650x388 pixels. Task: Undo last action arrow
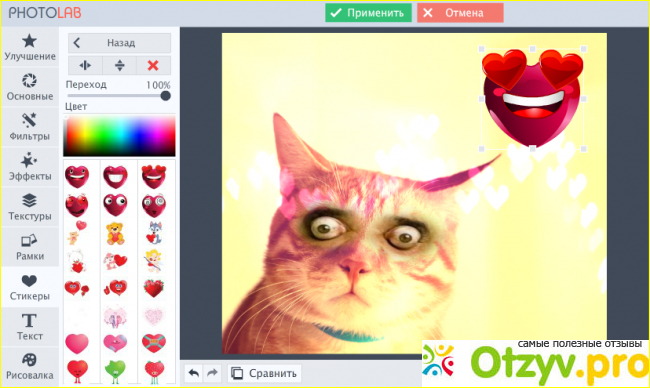click(194, 373)
